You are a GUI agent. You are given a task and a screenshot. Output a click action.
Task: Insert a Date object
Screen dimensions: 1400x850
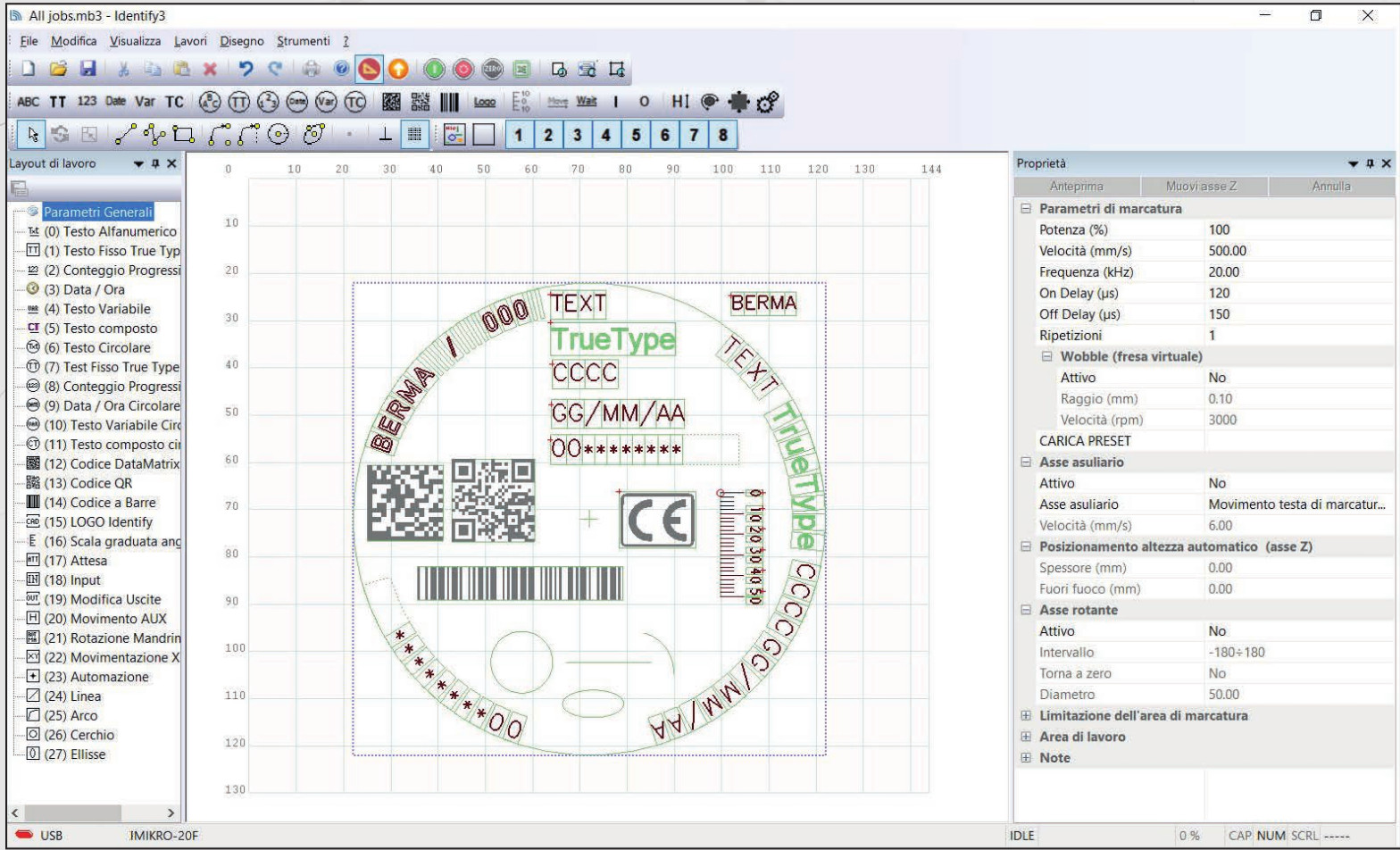pos(115,102)
